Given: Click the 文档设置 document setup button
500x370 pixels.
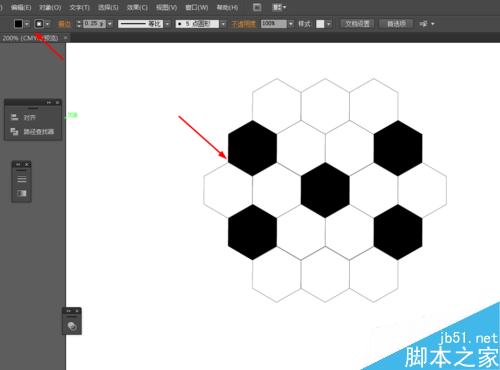Looking at the screenshot, I should pyautogui.click(x=357, y=24).
